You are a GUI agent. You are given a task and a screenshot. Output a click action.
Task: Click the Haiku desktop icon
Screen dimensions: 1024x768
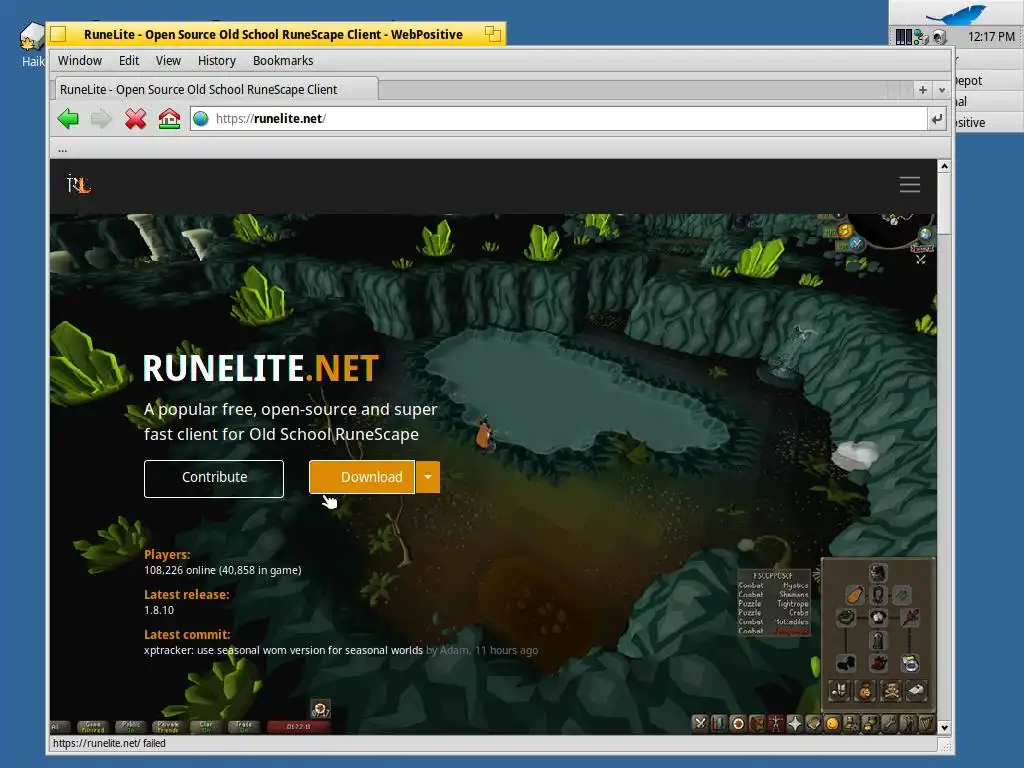[x=32, y=44]
